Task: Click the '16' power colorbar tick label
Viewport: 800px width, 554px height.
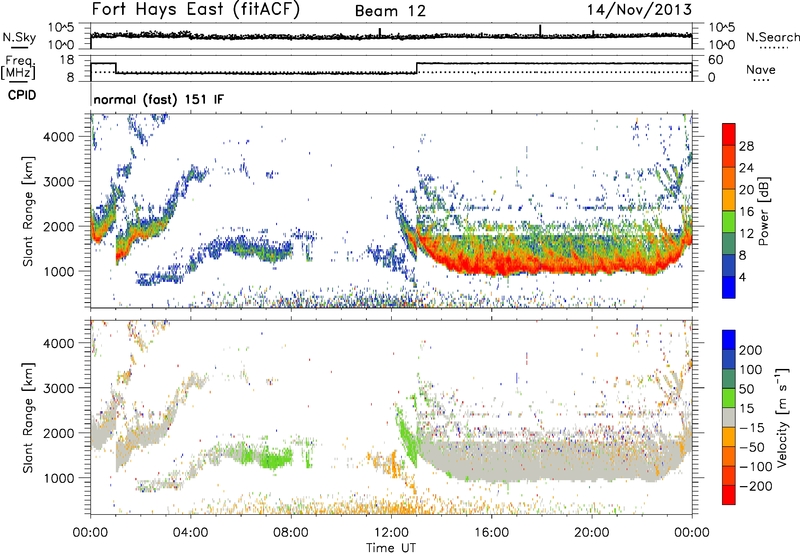Action: (x=746, y=212)
